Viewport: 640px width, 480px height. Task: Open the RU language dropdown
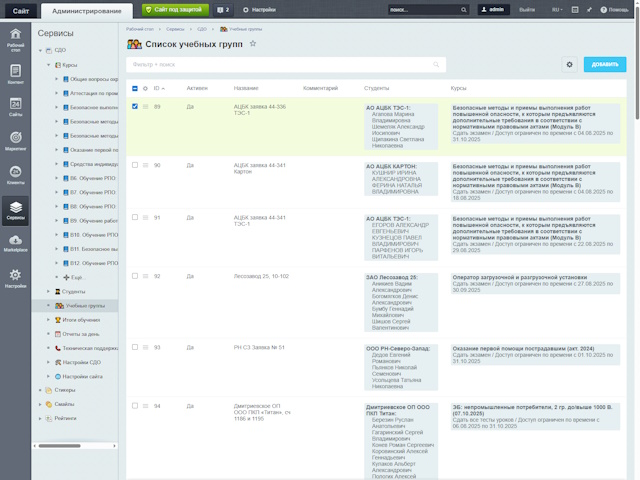(557, 10)
